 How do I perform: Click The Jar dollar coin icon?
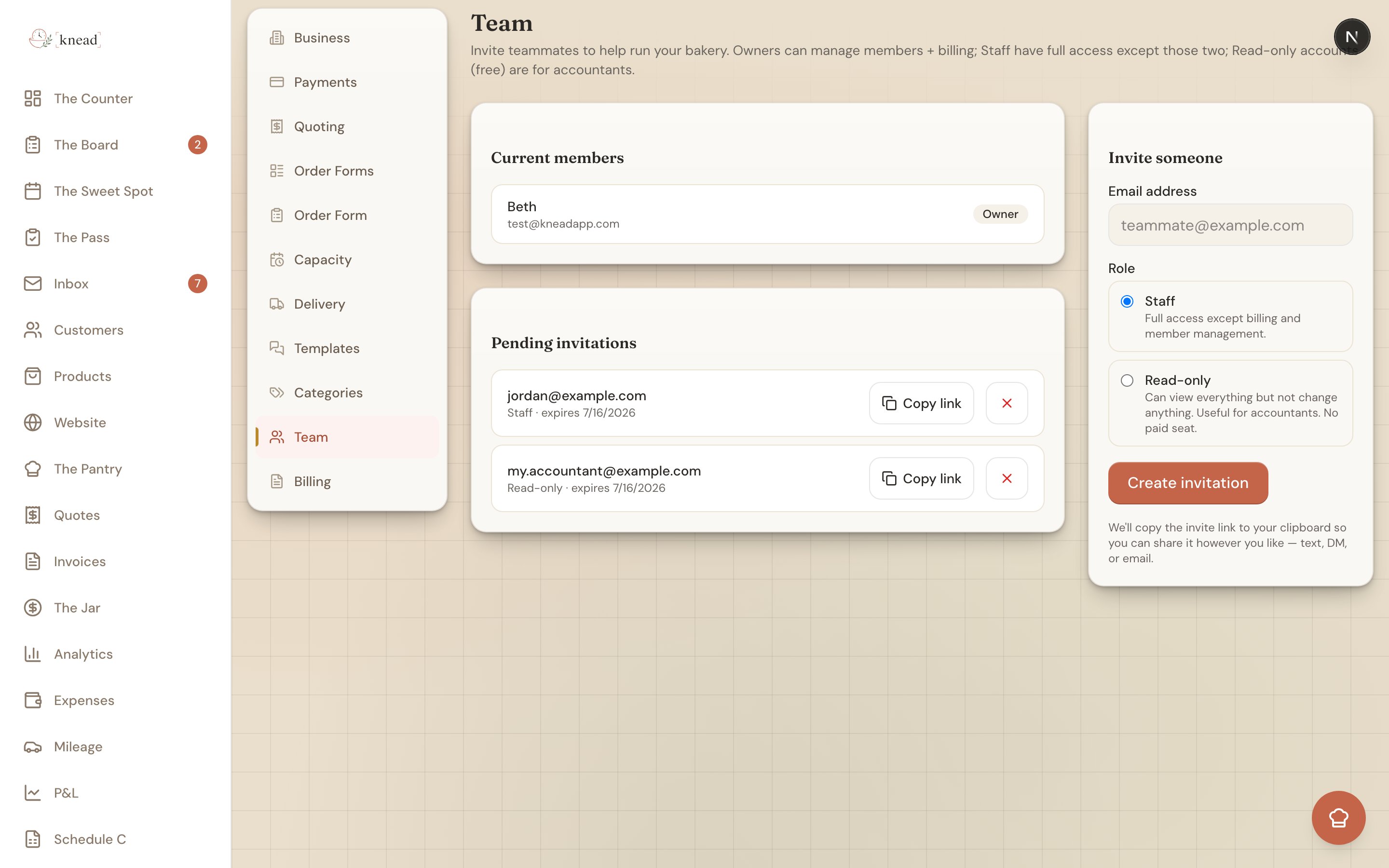coord(33,608)
